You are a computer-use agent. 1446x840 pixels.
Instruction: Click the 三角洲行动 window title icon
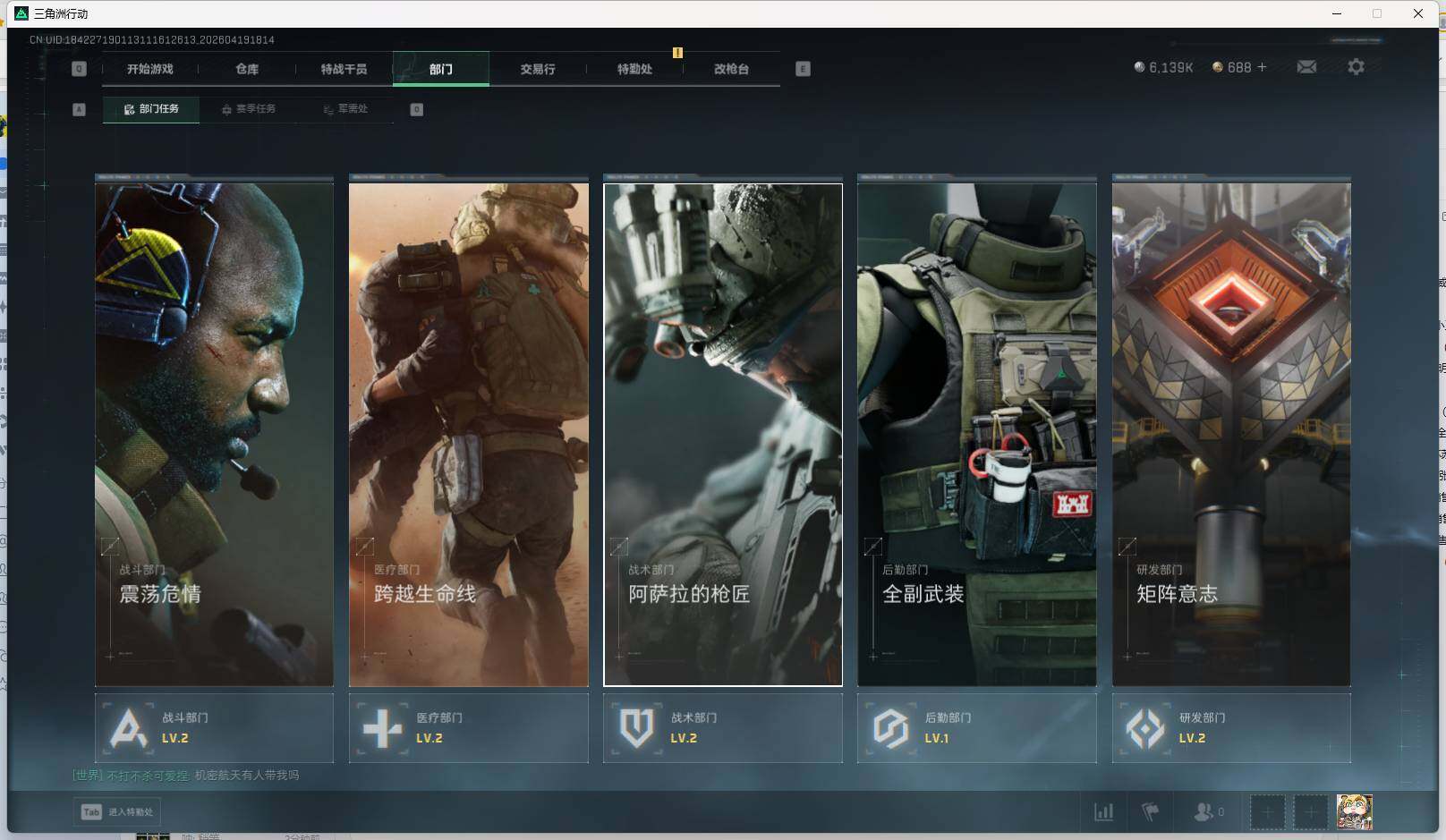pyautogui.click(x=21, y=13)
